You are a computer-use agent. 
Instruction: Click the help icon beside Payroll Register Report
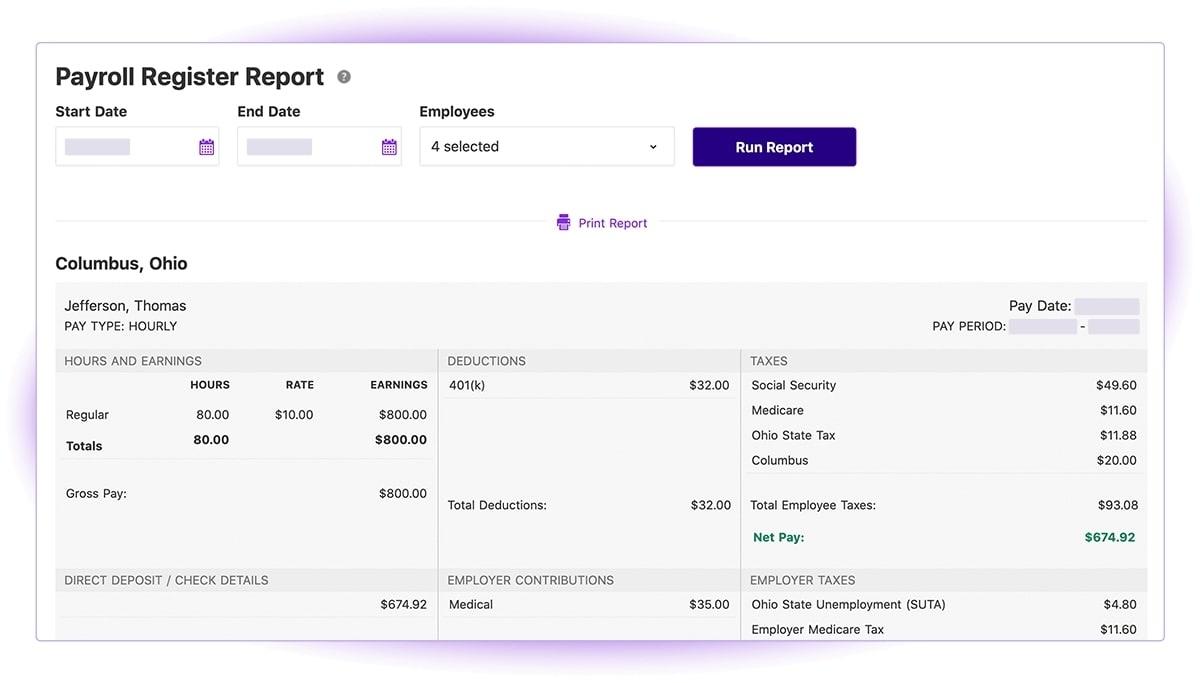[344, 77]
